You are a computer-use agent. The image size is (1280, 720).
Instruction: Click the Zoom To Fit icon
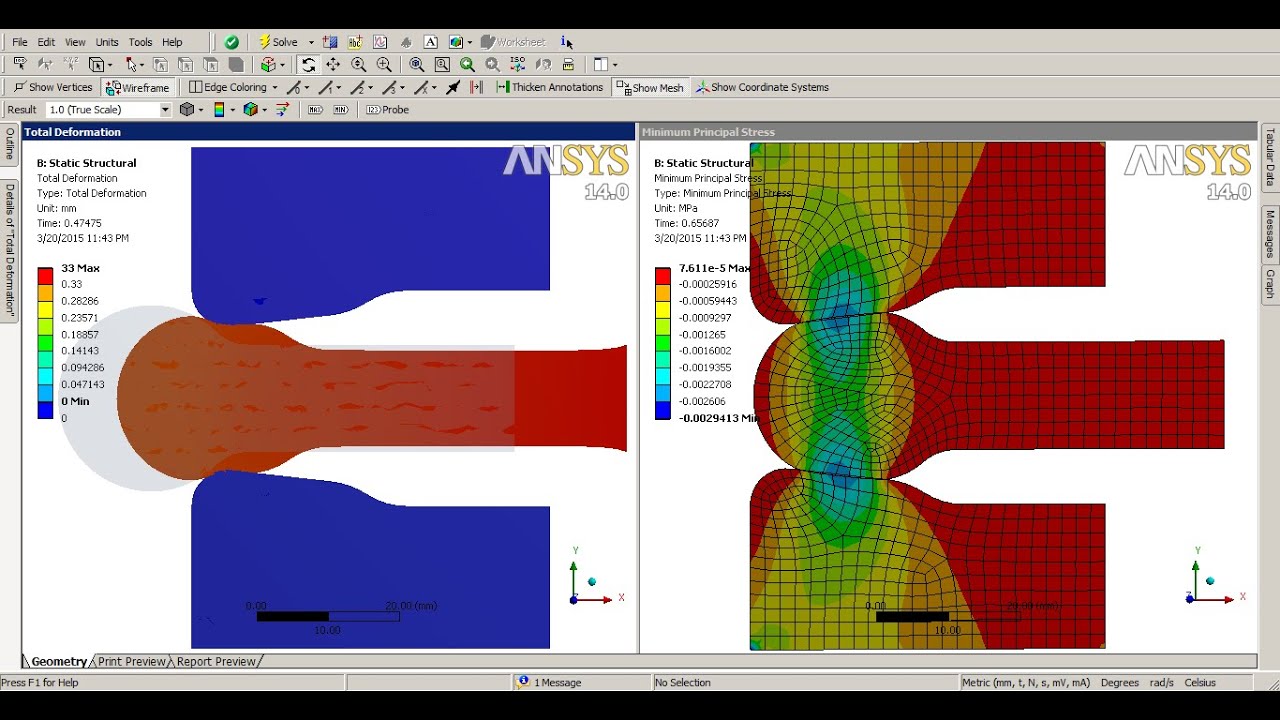point(416,64)
